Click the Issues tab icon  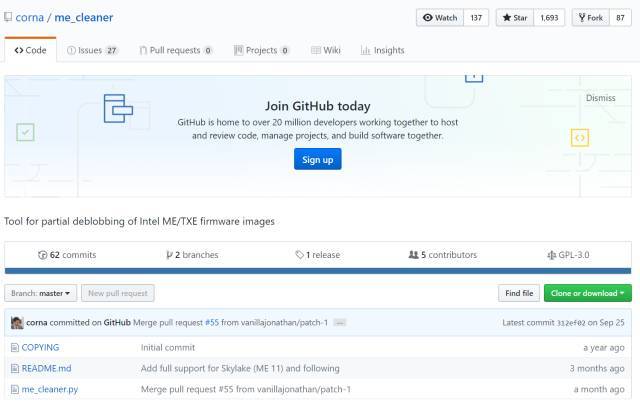pos(71,50)
